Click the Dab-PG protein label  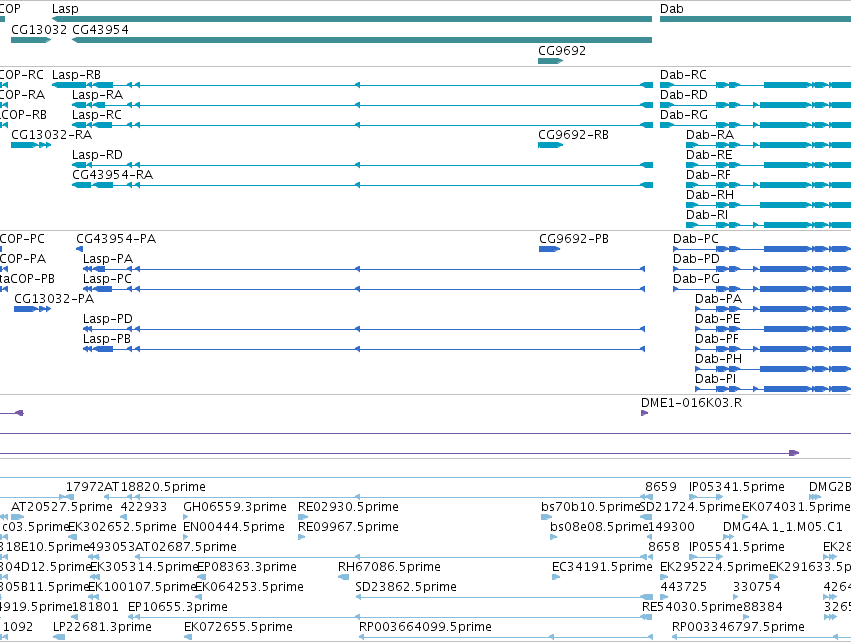tap(696, 279)
